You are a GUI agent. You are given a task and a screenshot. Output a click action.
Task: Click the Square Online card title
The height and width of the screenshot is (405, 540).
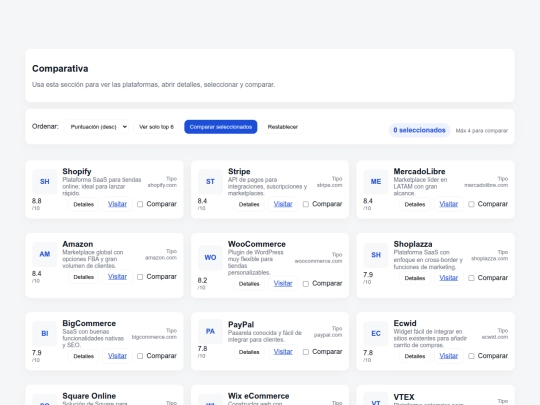[89, 396]
